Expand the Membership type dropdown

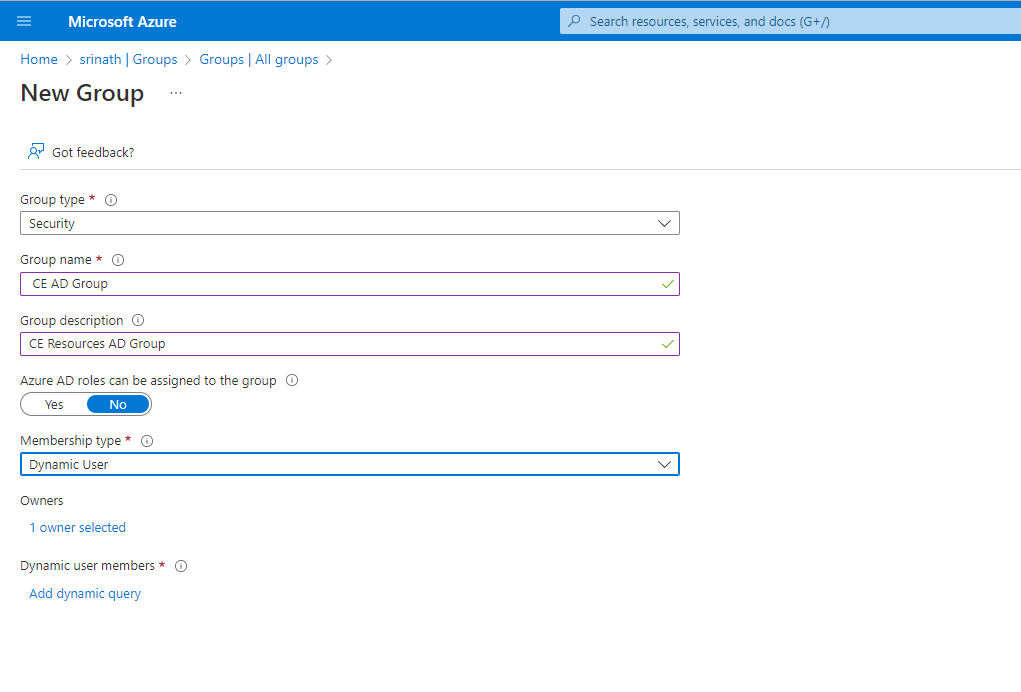click(664, 465)
